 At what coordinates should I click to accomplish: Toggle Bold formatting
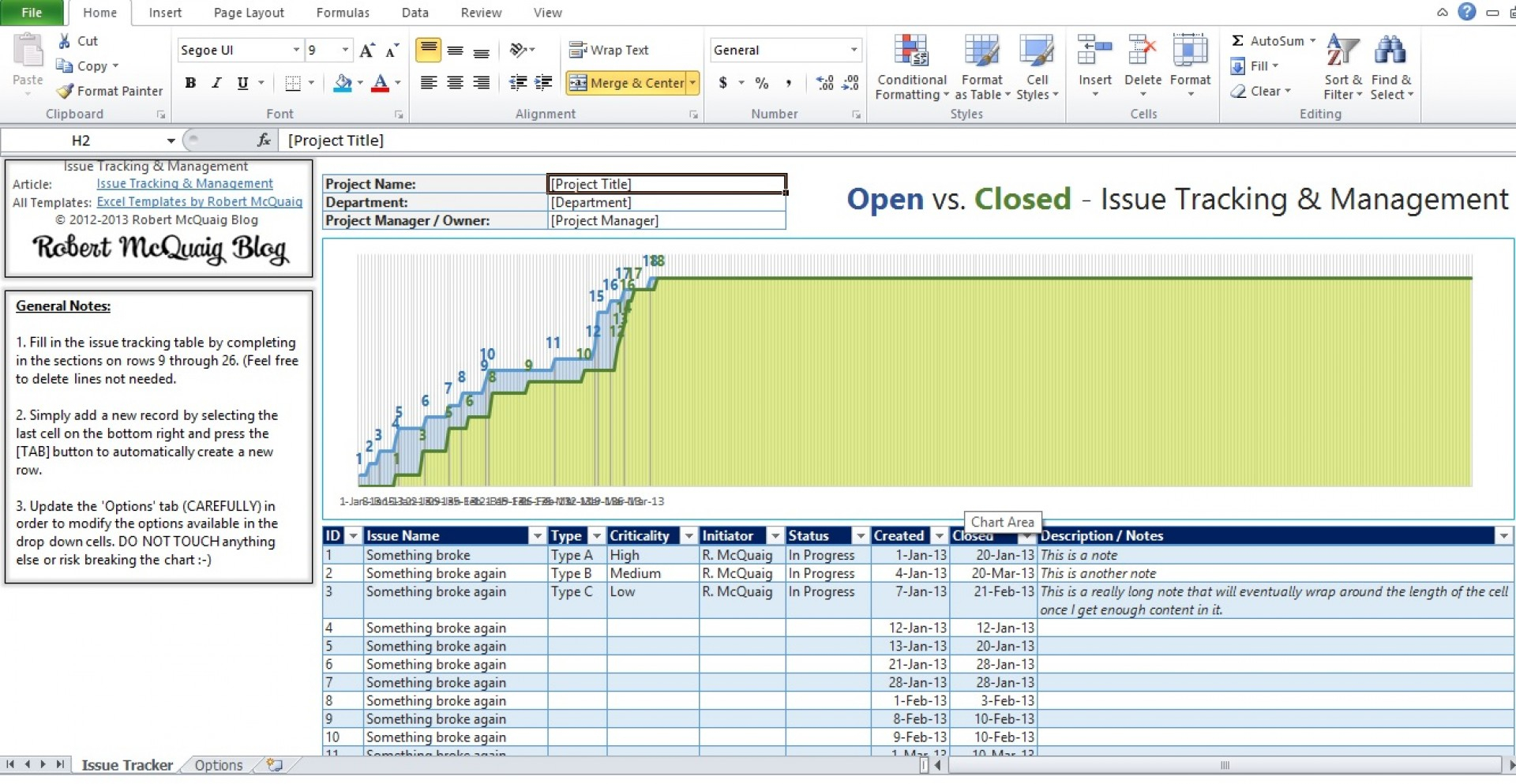[x=190, y=83]
